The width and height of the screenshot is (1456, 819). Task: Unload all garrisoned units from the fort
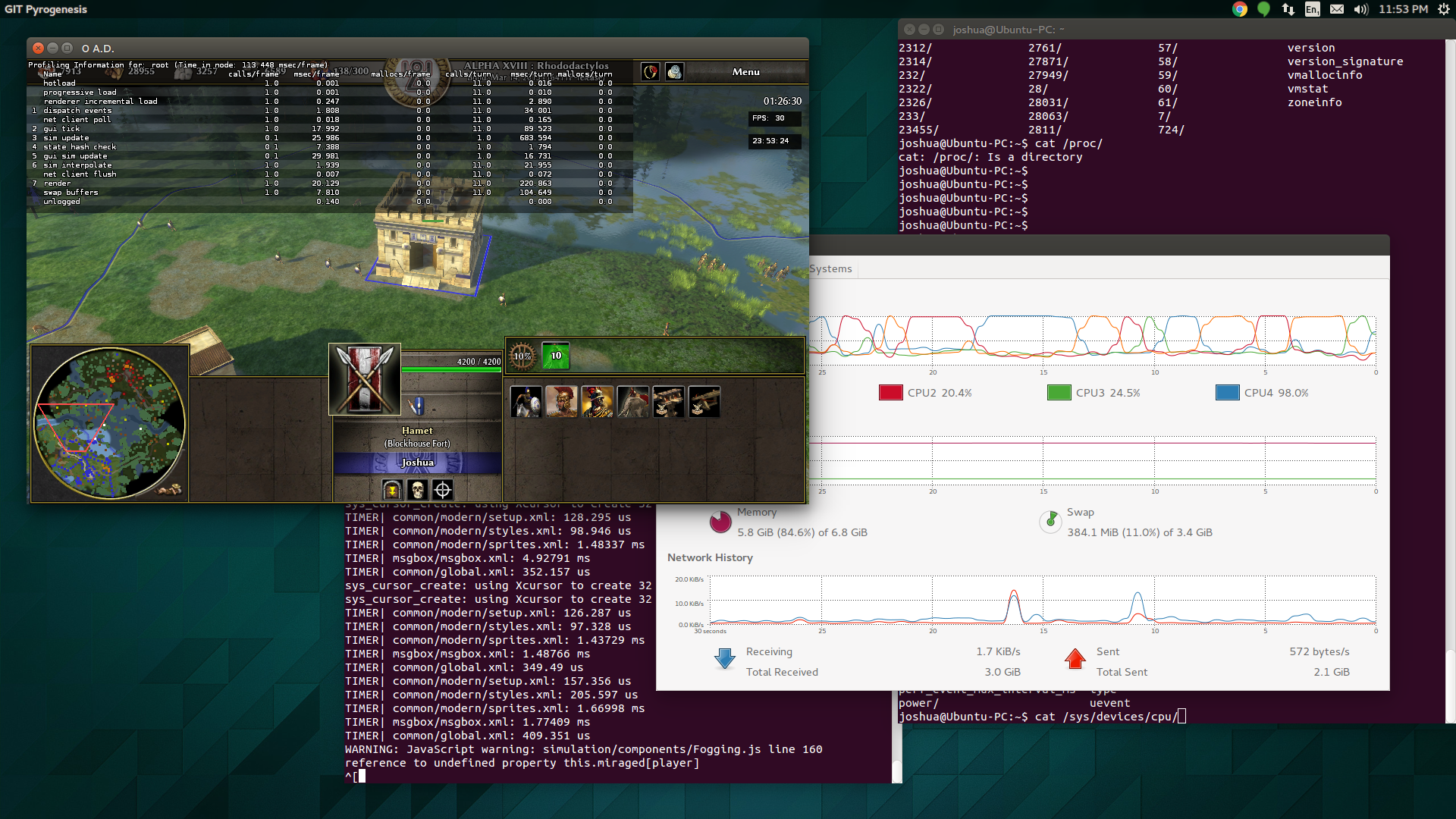coord(392,489)
